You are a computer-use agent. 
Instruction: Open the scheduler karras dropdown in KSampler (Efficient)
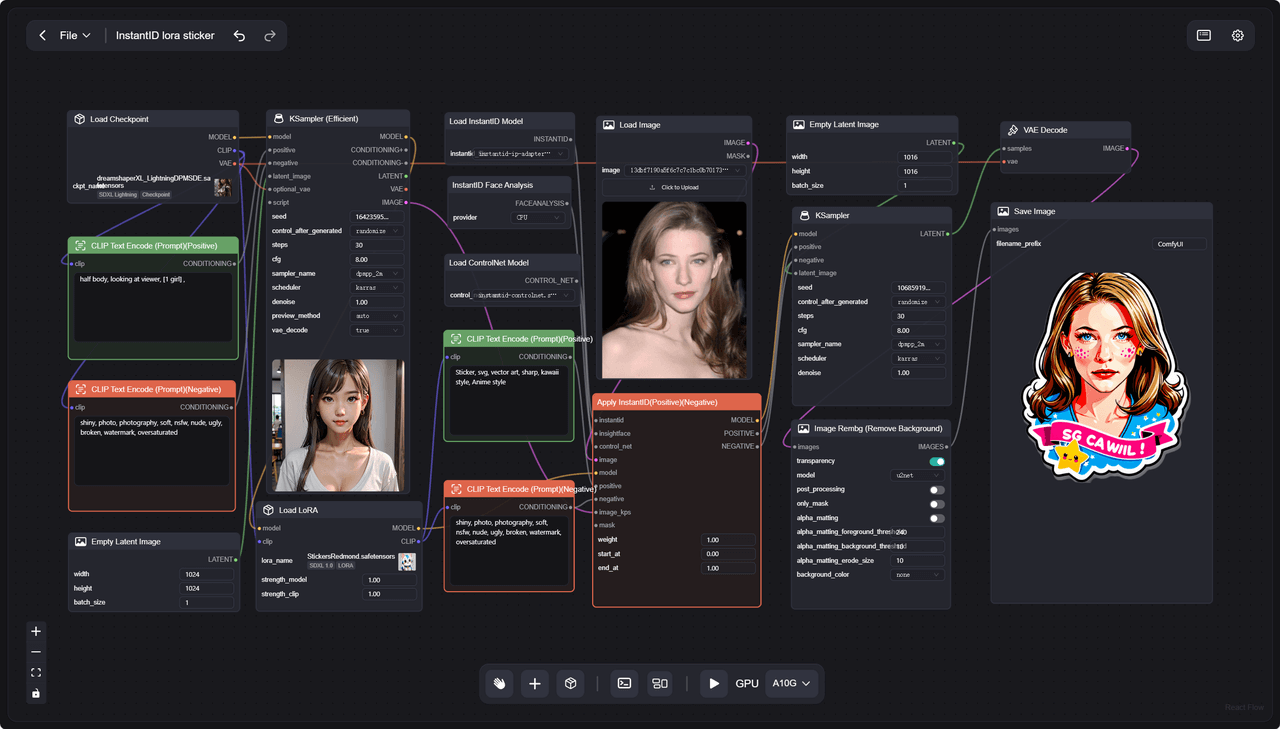pos(377,287)
